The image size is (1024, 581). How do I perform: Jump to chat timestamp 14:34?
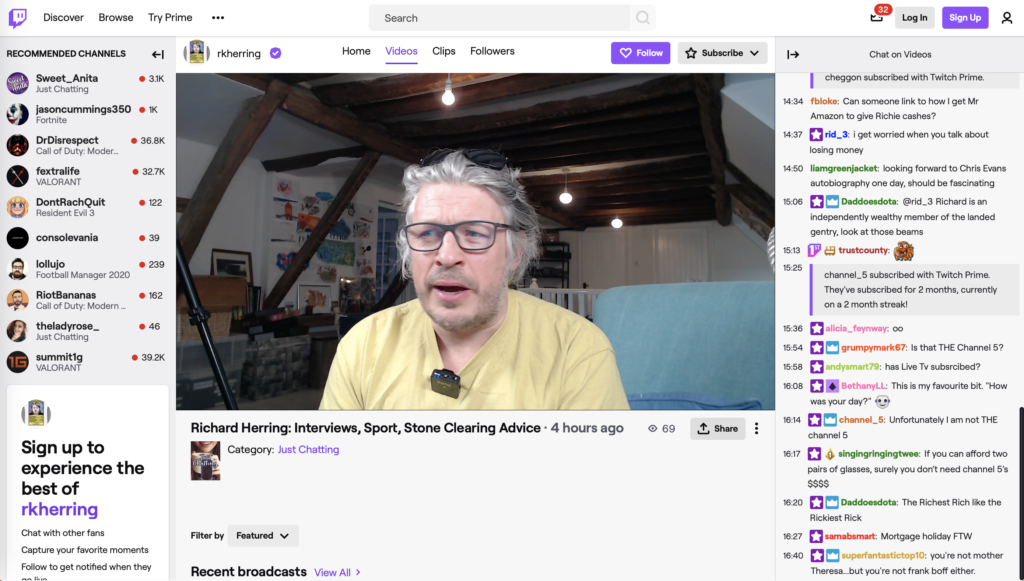(793, 101)
